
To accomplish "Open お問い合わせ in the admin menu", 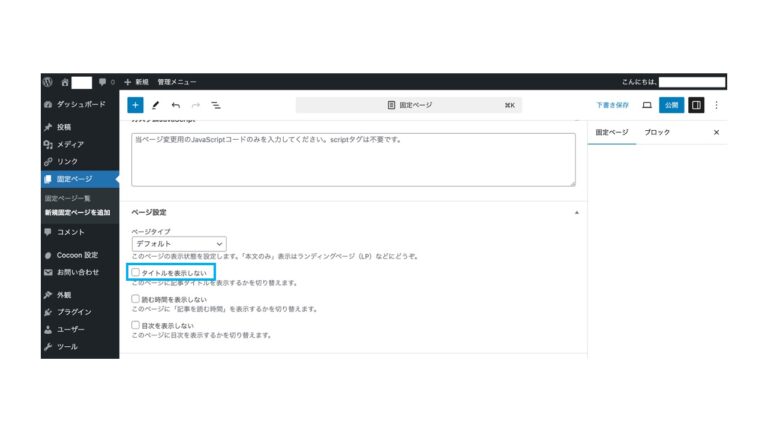I will 80,272.
